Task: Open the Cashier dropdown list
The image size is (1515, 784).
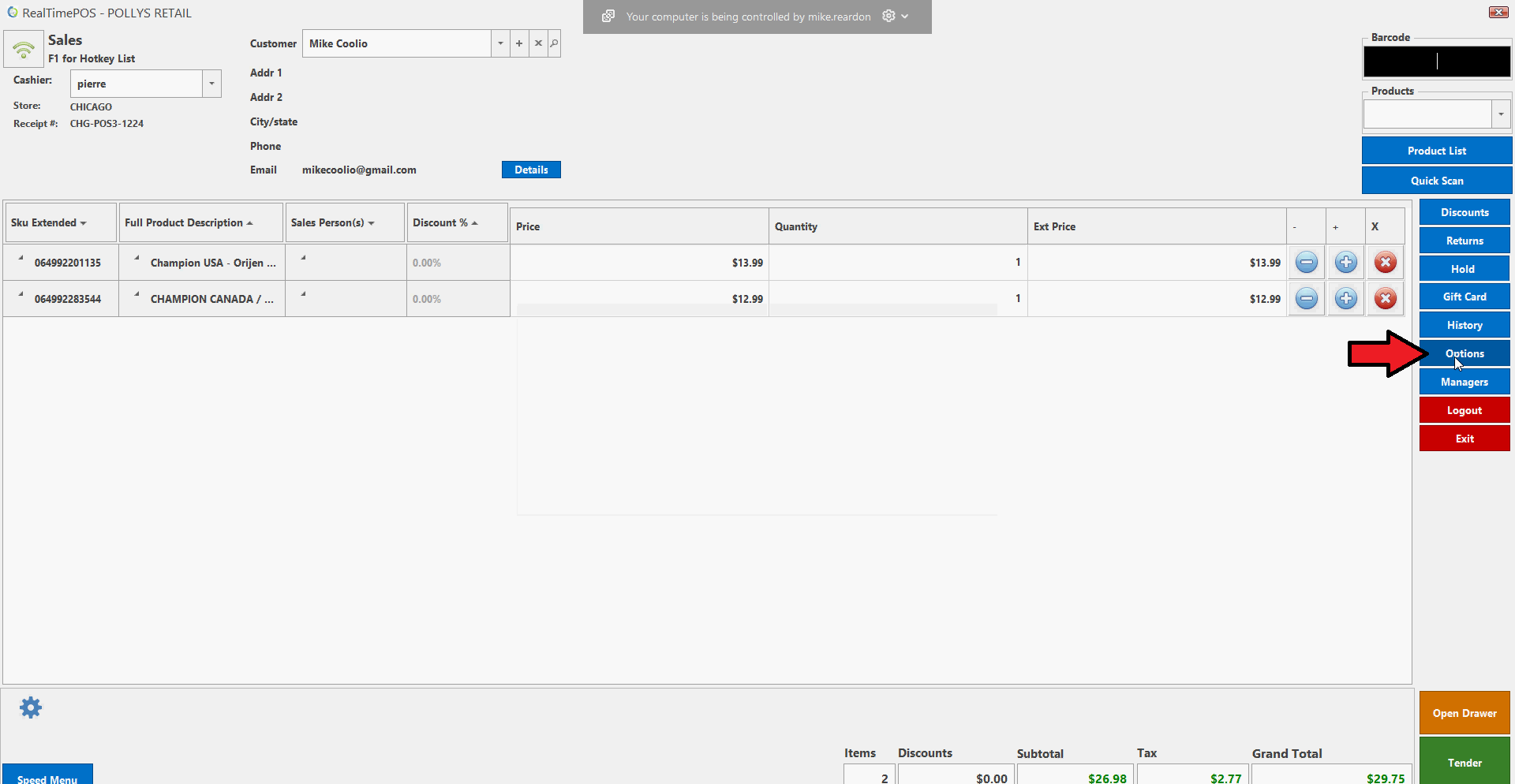Action: [x=211, y=84]
